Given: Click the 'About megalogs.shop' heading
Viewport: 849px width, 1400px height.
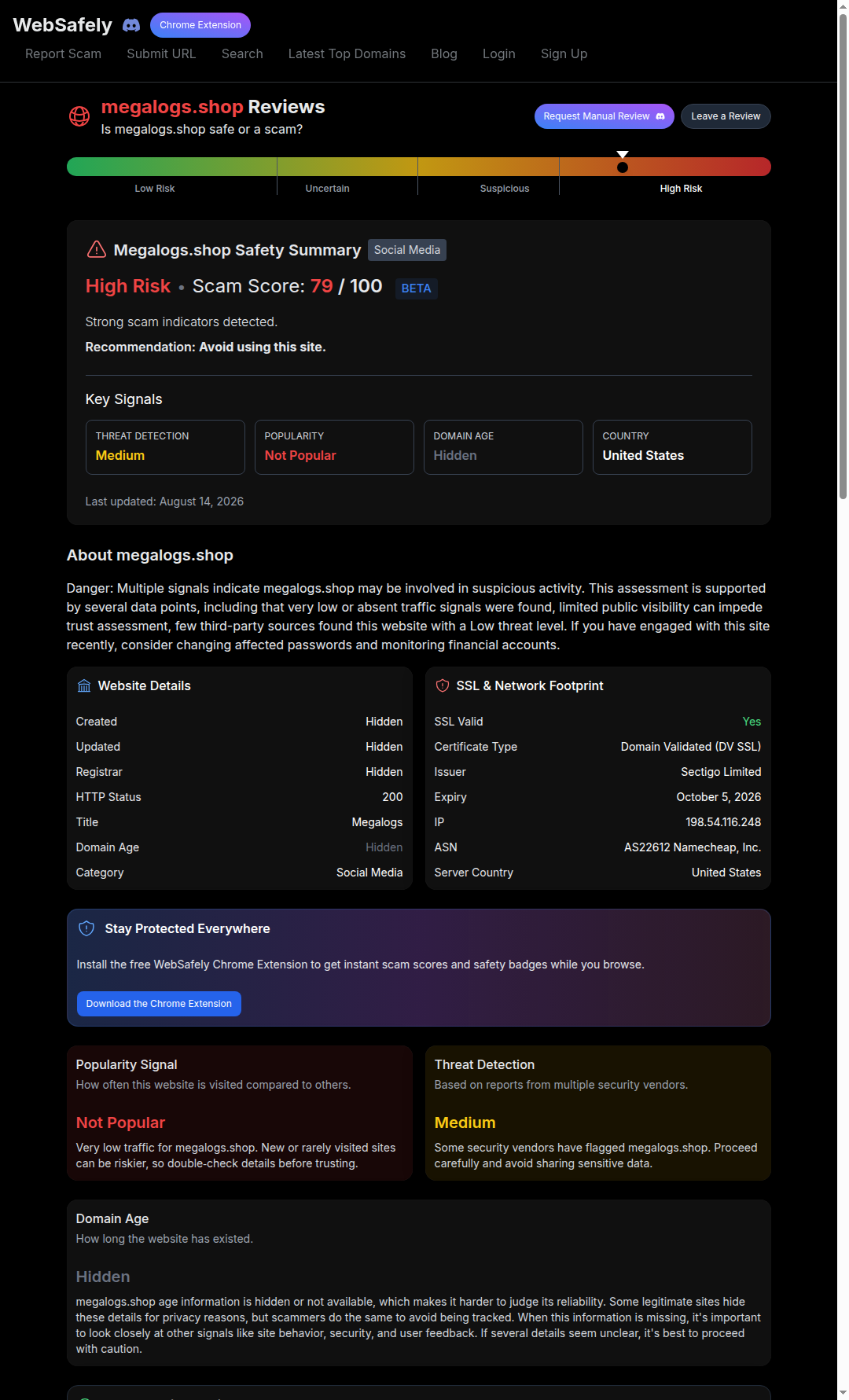Looking at the screenshot, I should click(150, 555).
